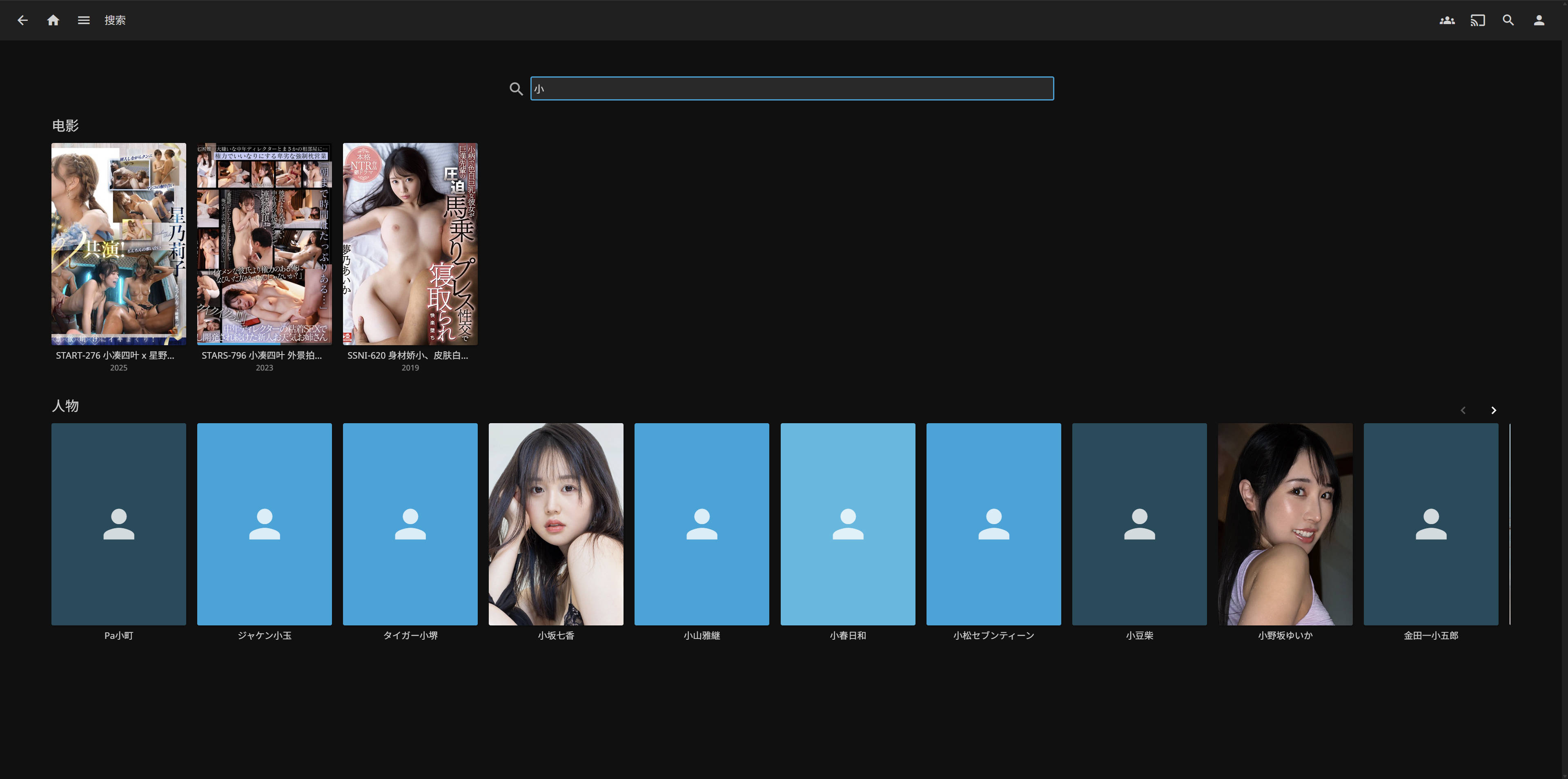This screenshot has width=1568, height=779.
Task: Click the 金田一小五郎 name link
Action: coord(1430,635)
